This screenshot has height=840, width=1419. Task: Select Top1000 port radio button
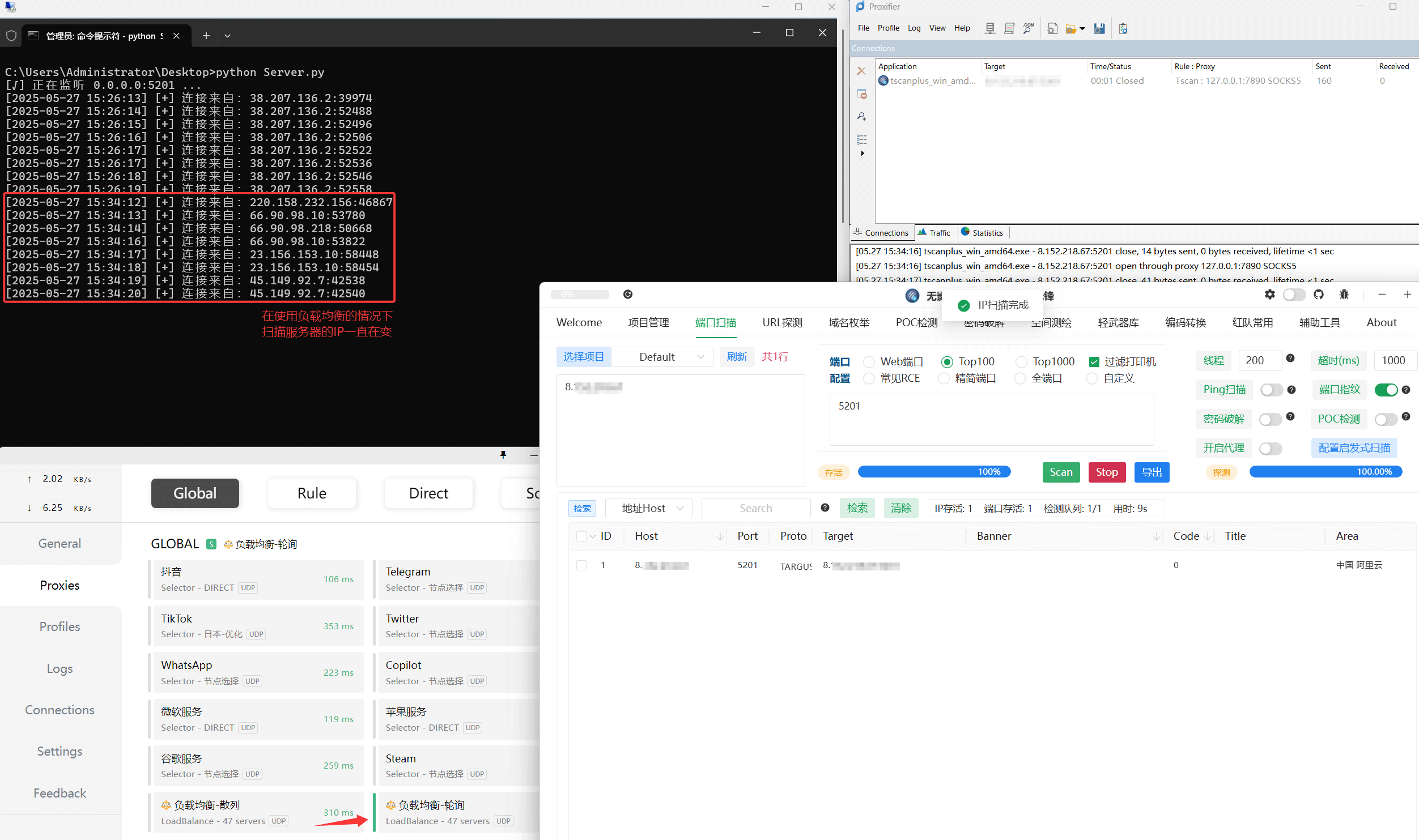(1021, 362)
